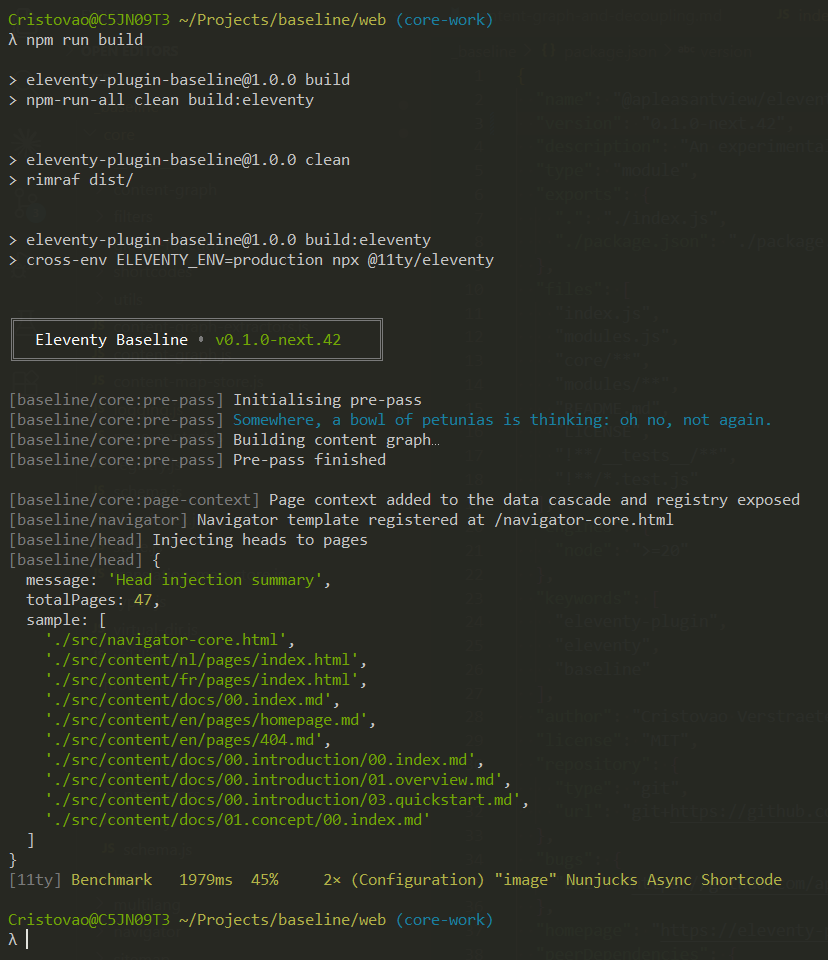Screen dimensions: 828x960
Task: Select the '01.concept/00.index.md' sample path
Action: 323,820
